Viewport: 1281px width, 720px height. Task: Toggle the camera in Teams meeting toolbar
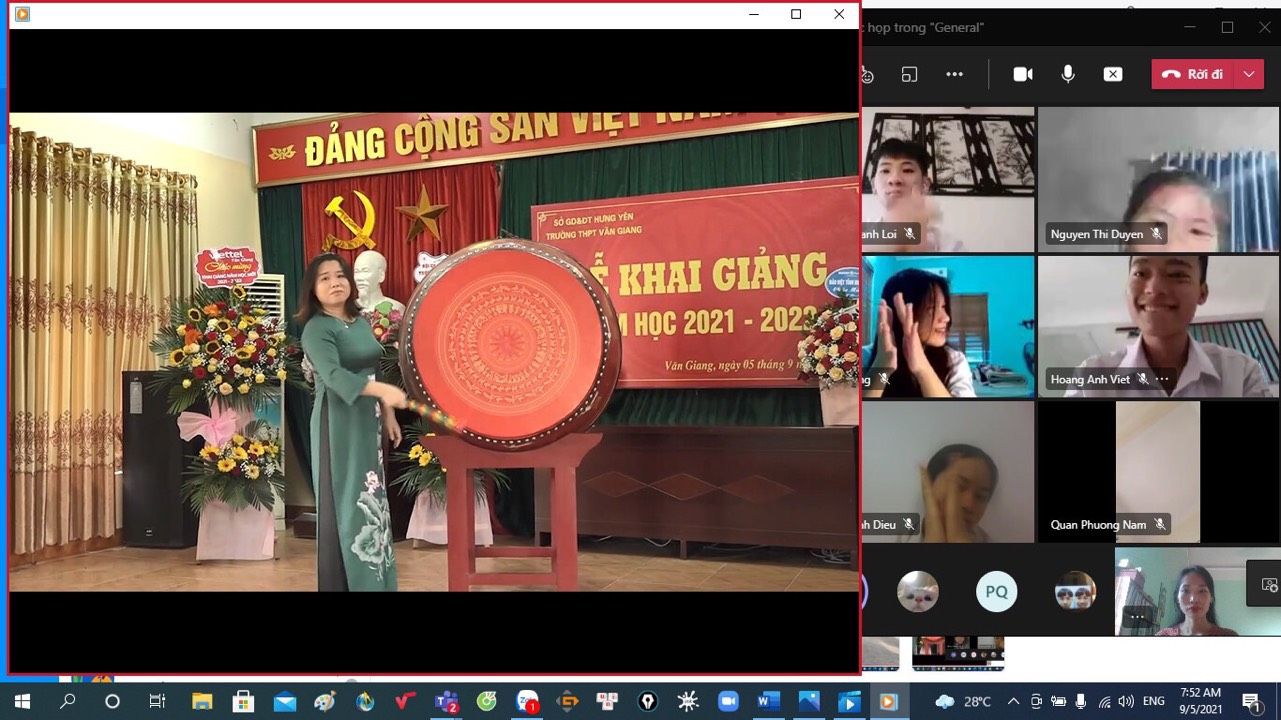coord(1023,74)
